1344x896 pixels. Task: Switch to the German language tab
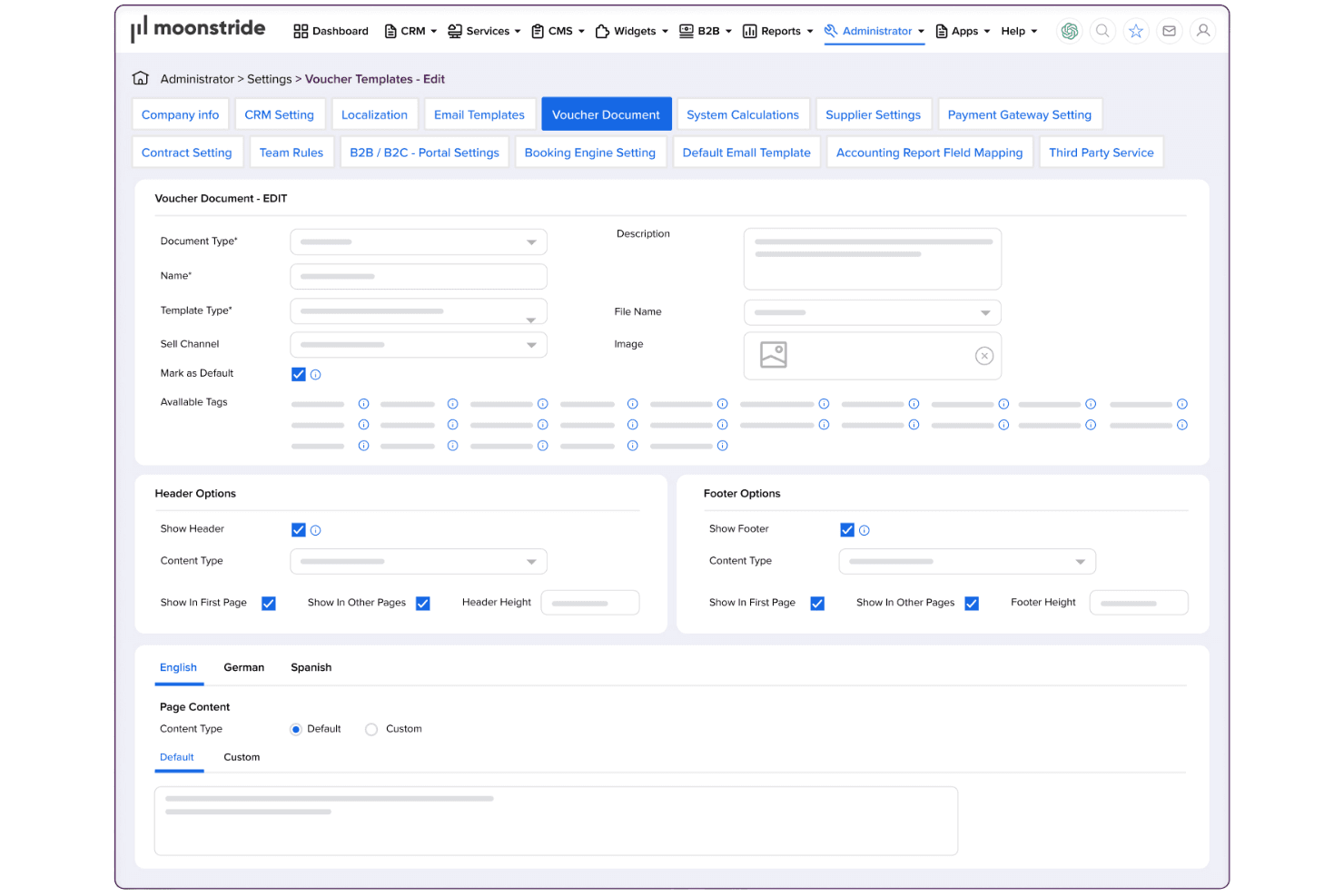click(244, 668)
